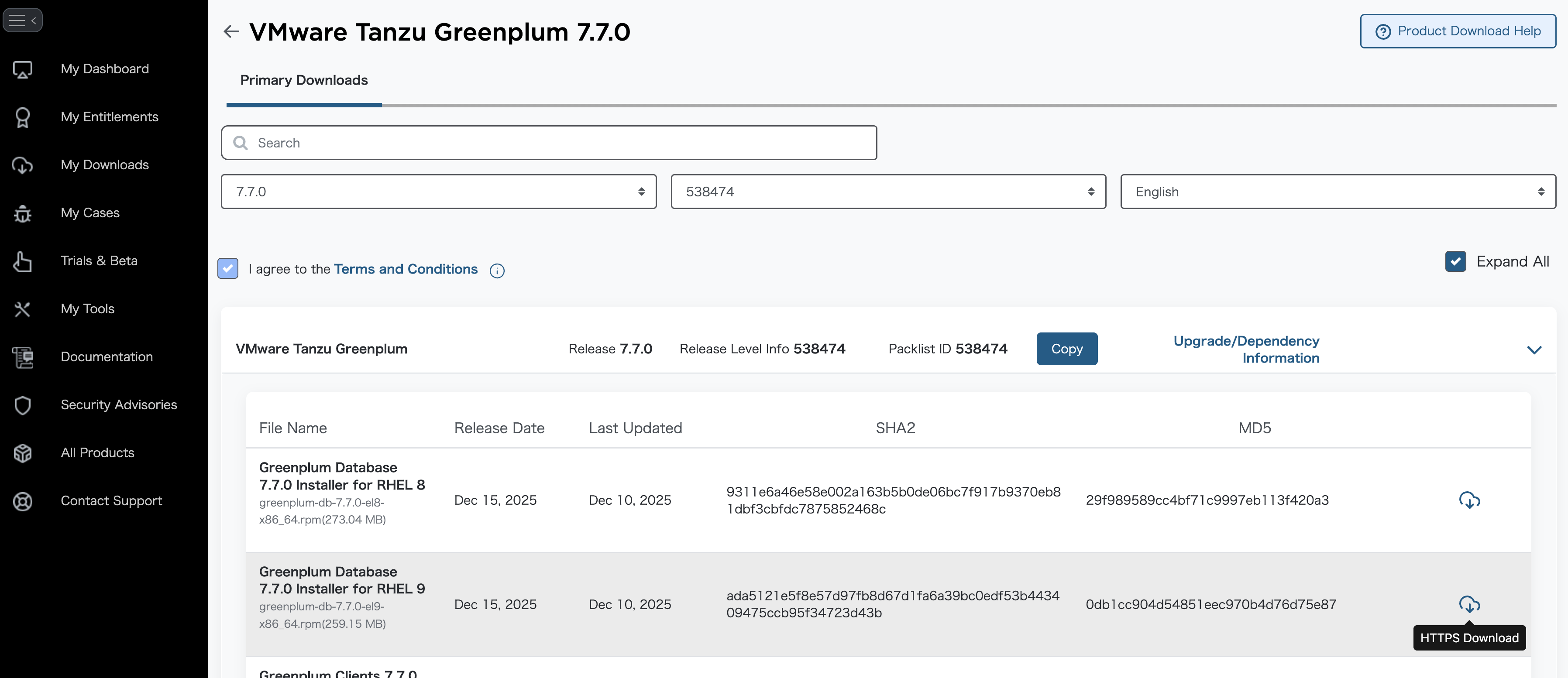Click the Copy Packlist ID button
This screenshot has width=1568, height=678.
(x=1066, y=349)
